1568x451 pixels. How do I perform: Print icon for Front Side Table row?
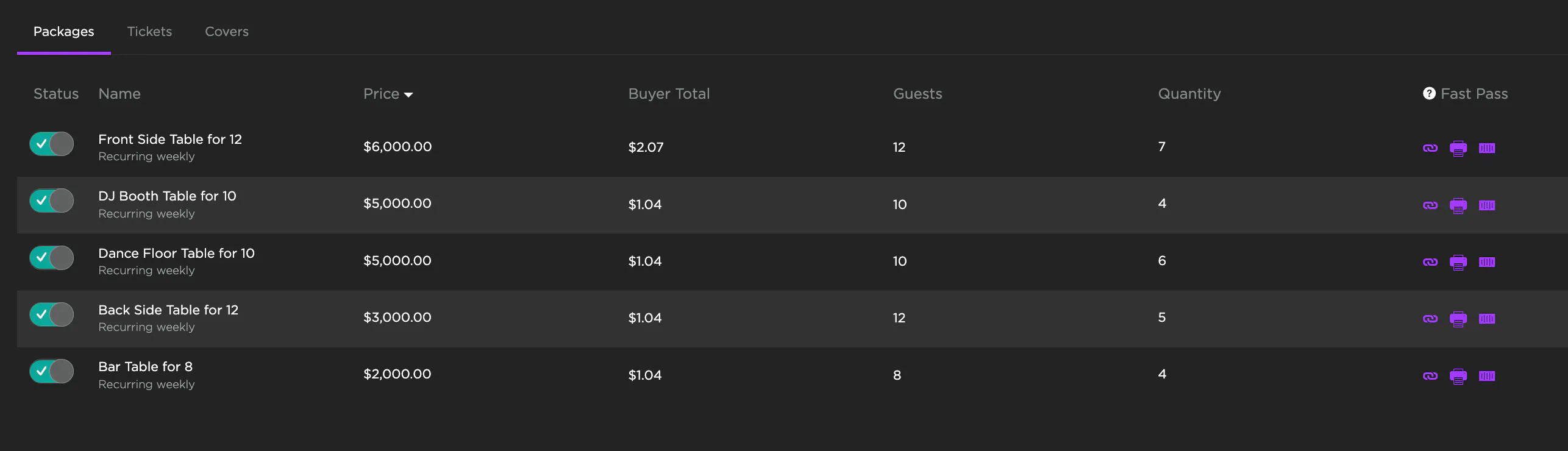[1458, 148]
